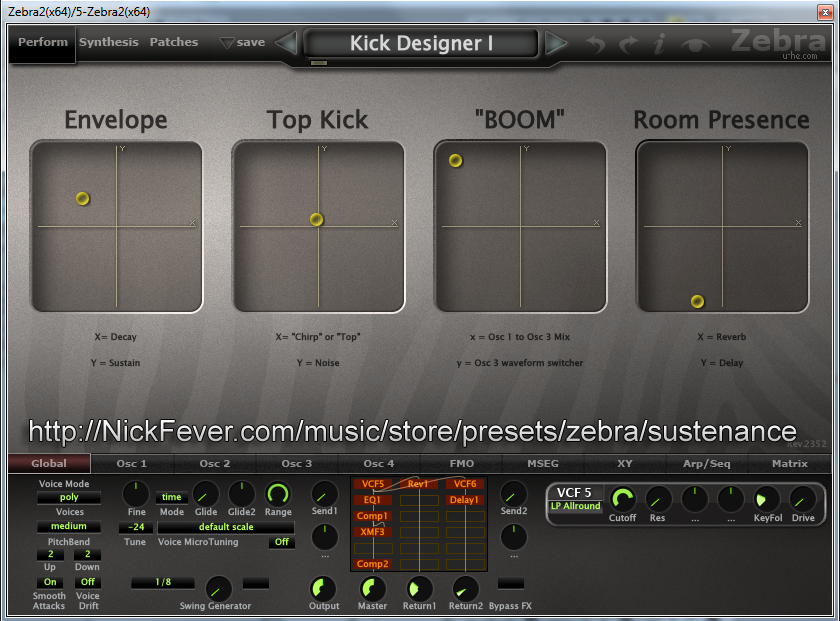This screenshot has width=840, height=621.
Task: Select the Rev1 module in the grid
Action: click(418, 484)
